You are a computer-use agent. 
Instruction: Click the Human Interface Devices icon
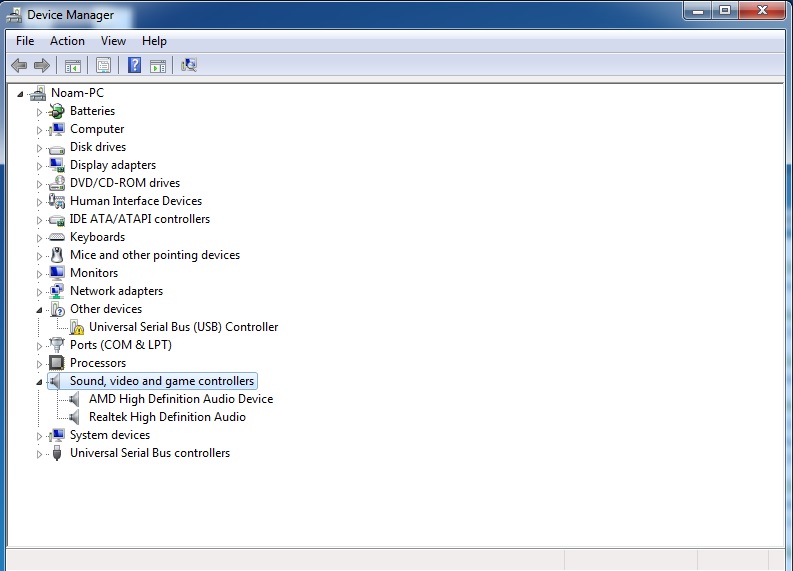pyautogui.click(x=57, y=201)
